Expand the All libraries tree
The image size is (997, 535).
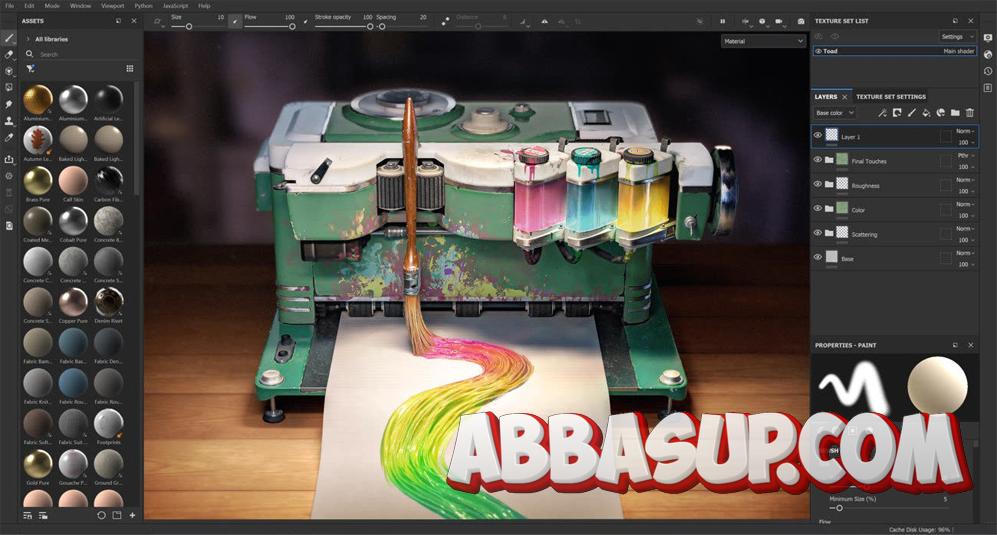click(28, 39)
